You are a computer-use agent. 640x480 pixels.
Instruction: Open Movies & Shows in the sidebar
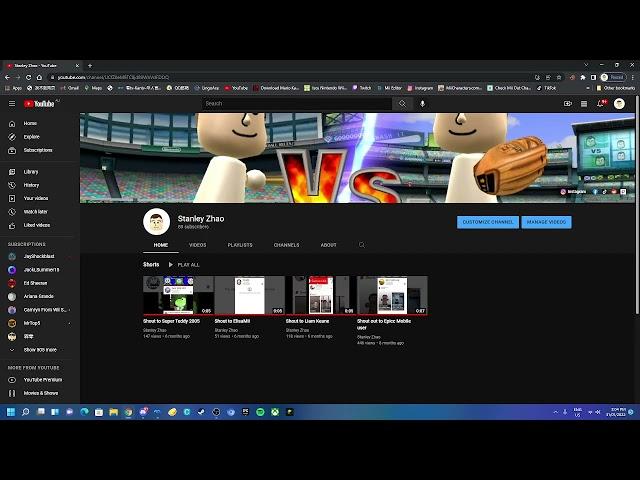point(40,393)
